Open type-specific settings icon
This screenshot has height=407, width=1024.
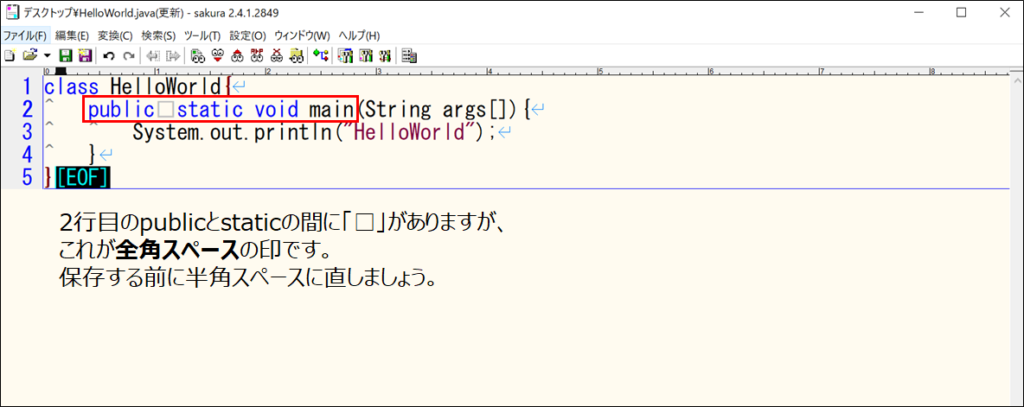coord(365,56)
